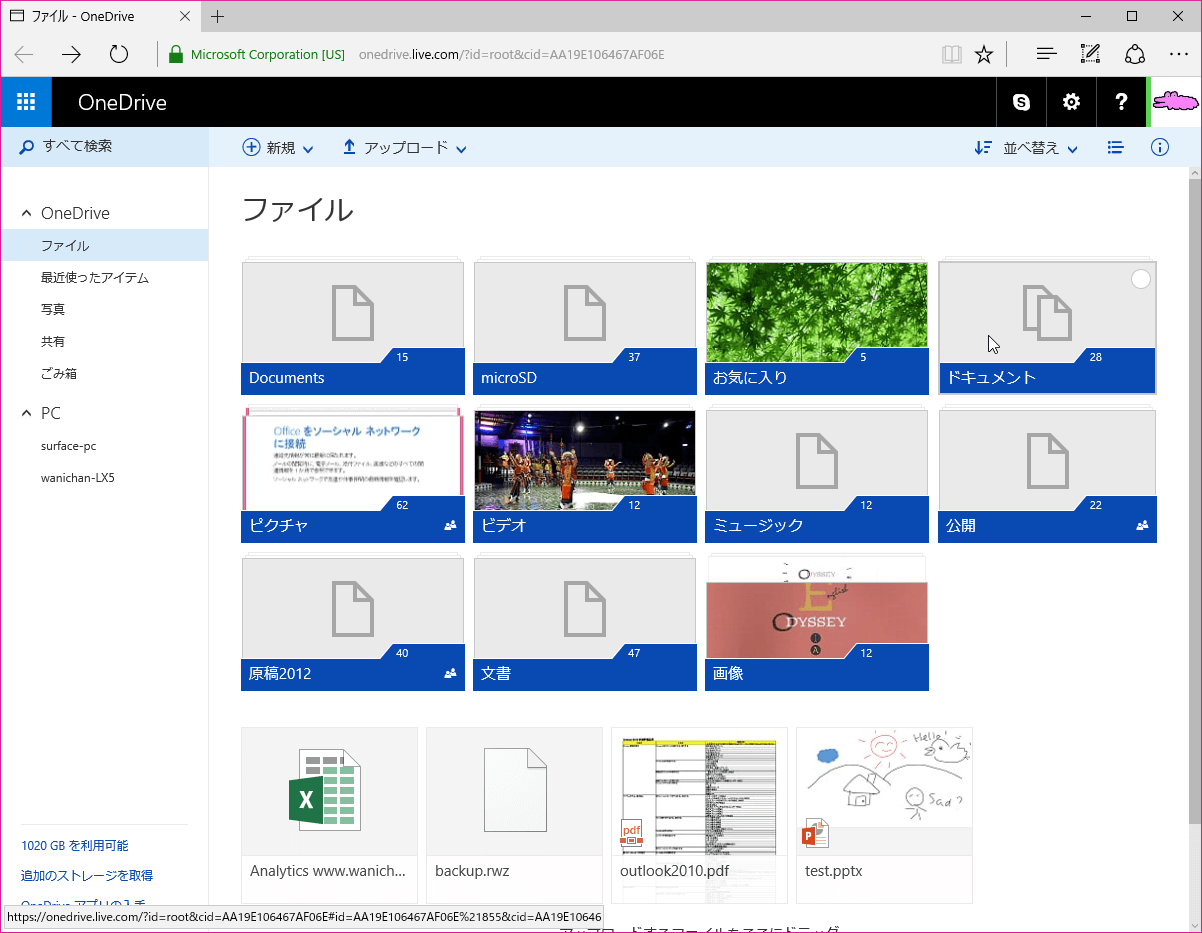Open the お気に入り folder tile
The image size is (1202, 933).
point(817,328)
